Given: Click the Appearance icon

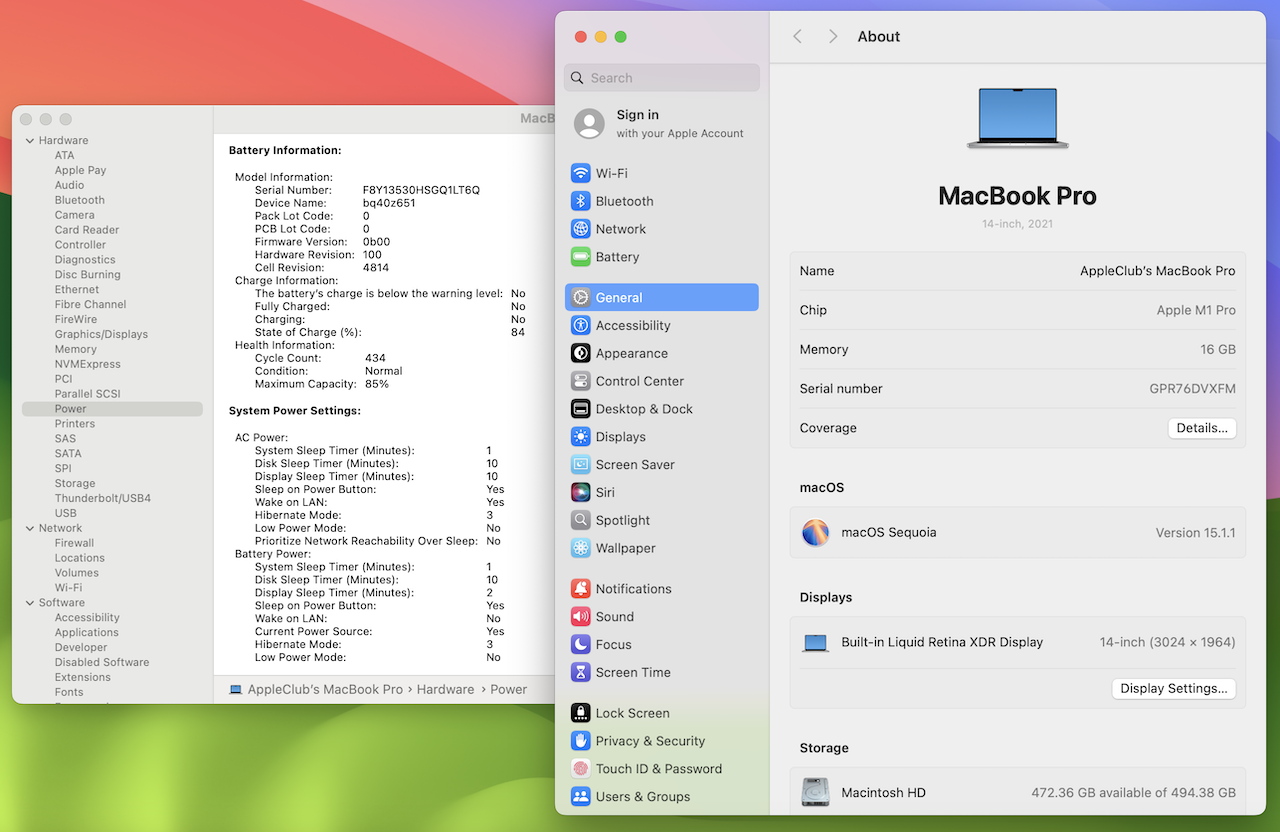Looking at the screenshot, I should coord(581,353).
